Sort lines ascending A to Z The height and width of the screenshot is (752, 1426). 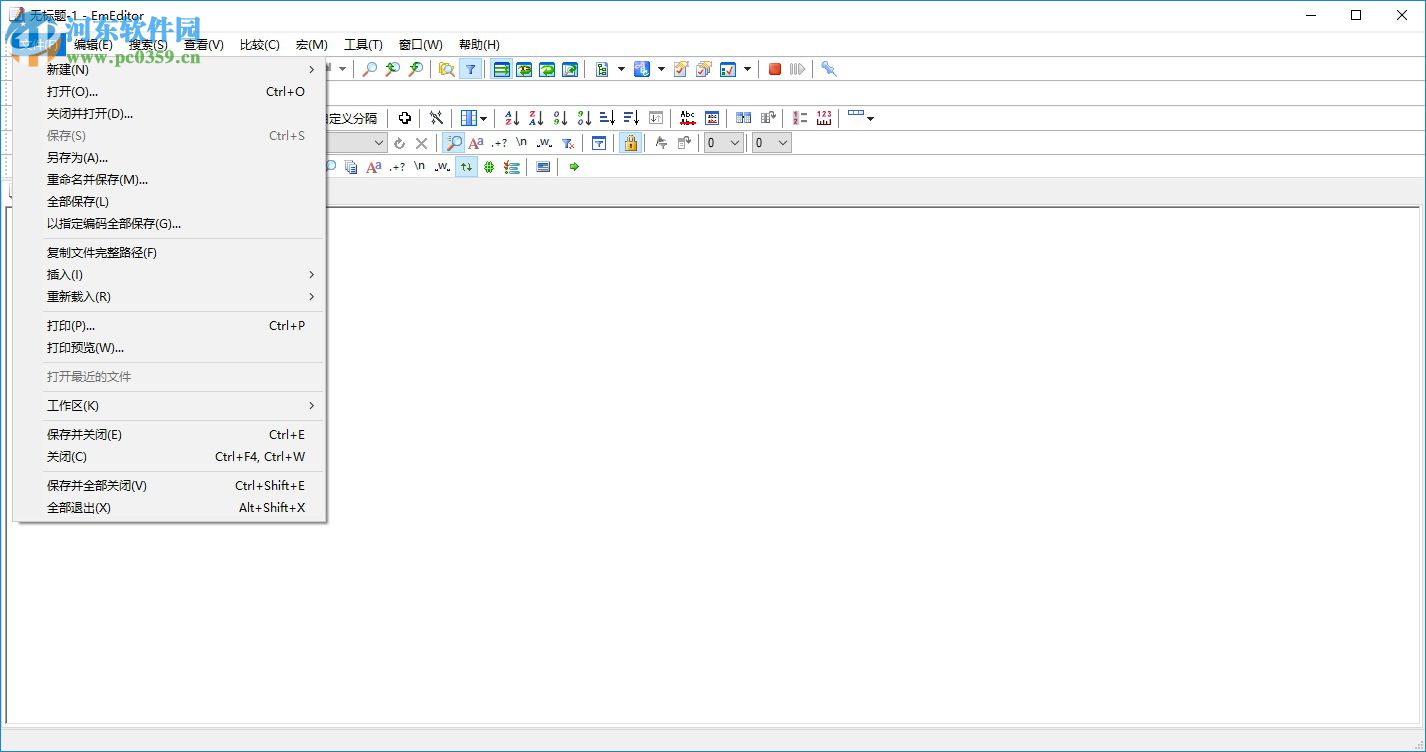tap(511, 117)
